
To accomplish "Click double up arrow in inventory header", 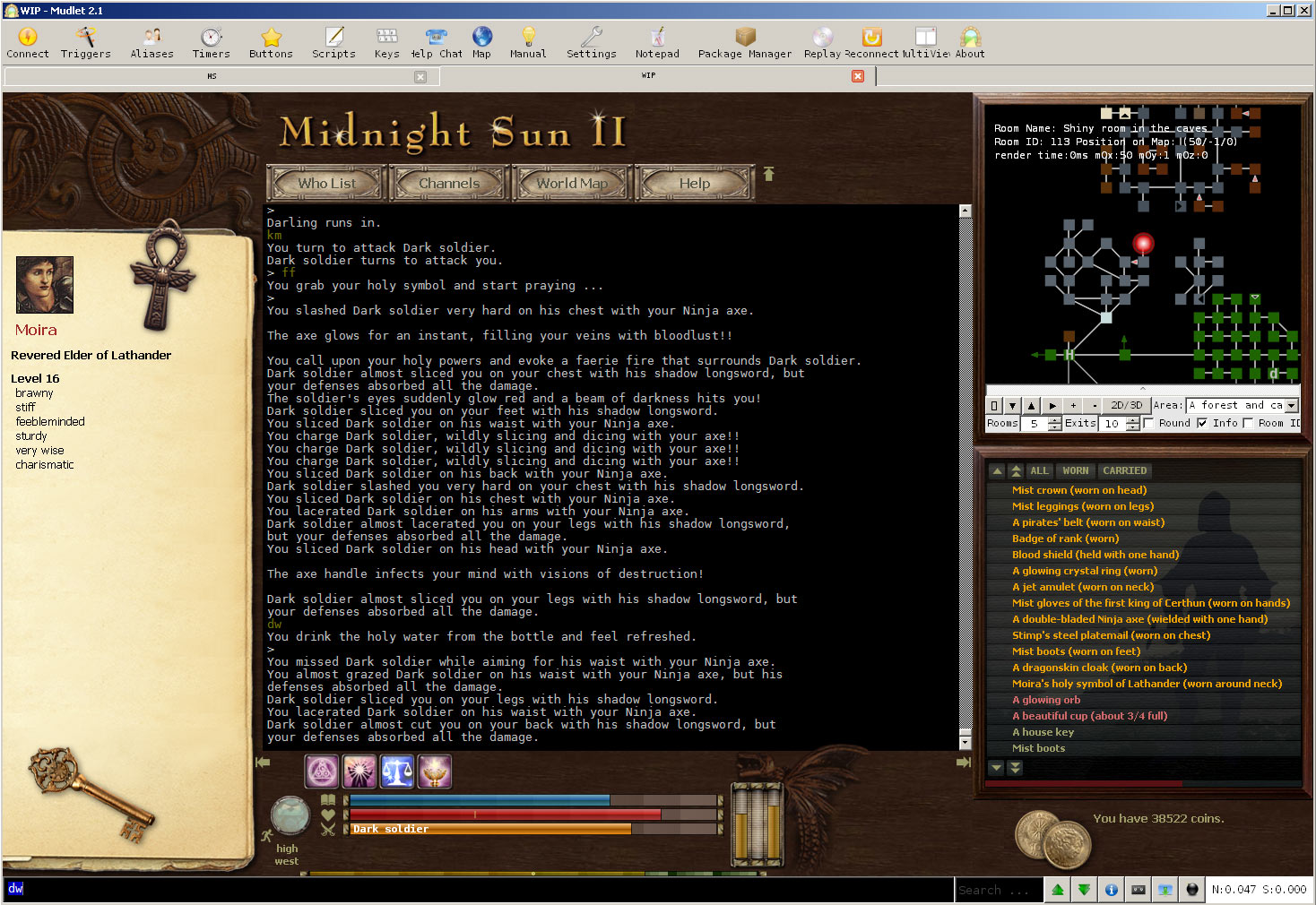I will pyautogui.click(x=1016, y=470).
